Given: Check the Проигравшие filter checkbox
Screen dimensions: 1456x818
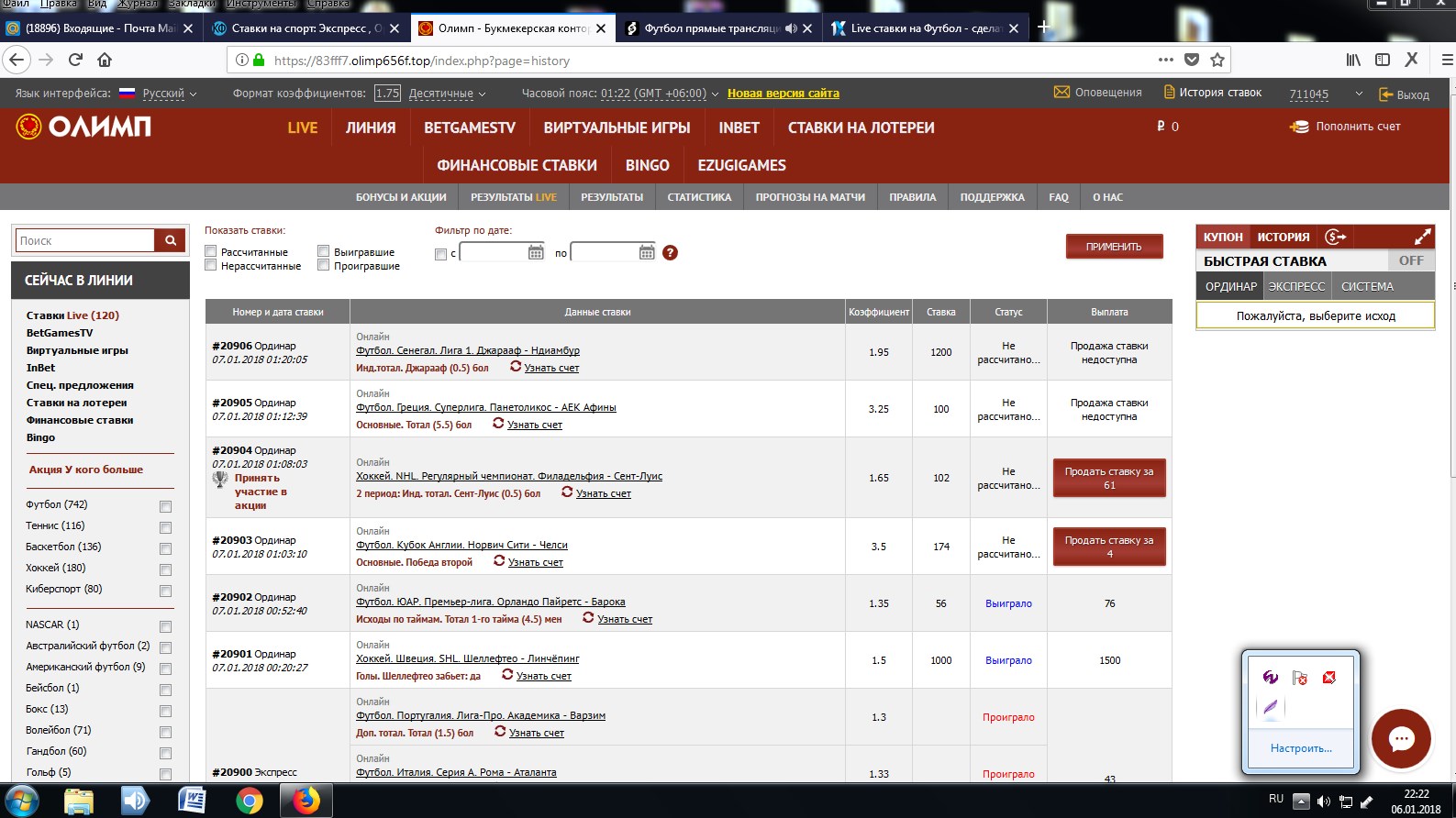Looking at the screenshot, I should click(323, 265).
